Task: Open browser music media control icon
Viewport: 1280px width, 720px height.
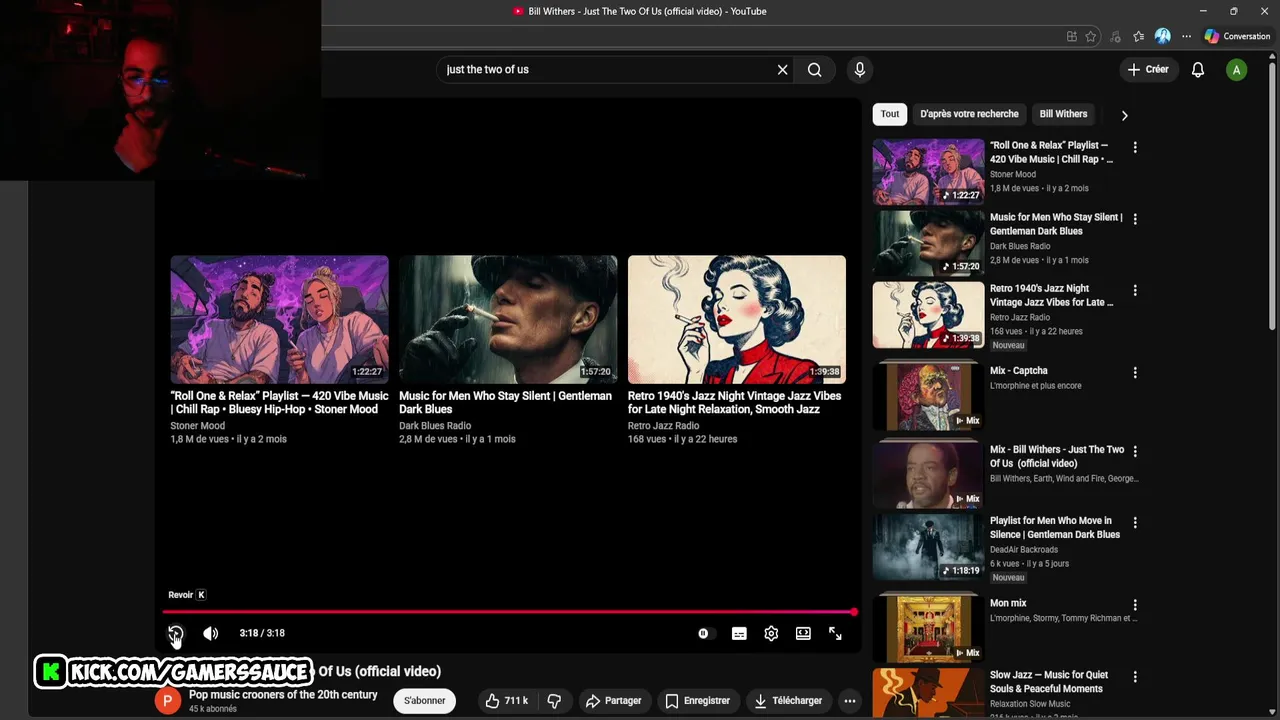Action: [x=1115, y=37]
